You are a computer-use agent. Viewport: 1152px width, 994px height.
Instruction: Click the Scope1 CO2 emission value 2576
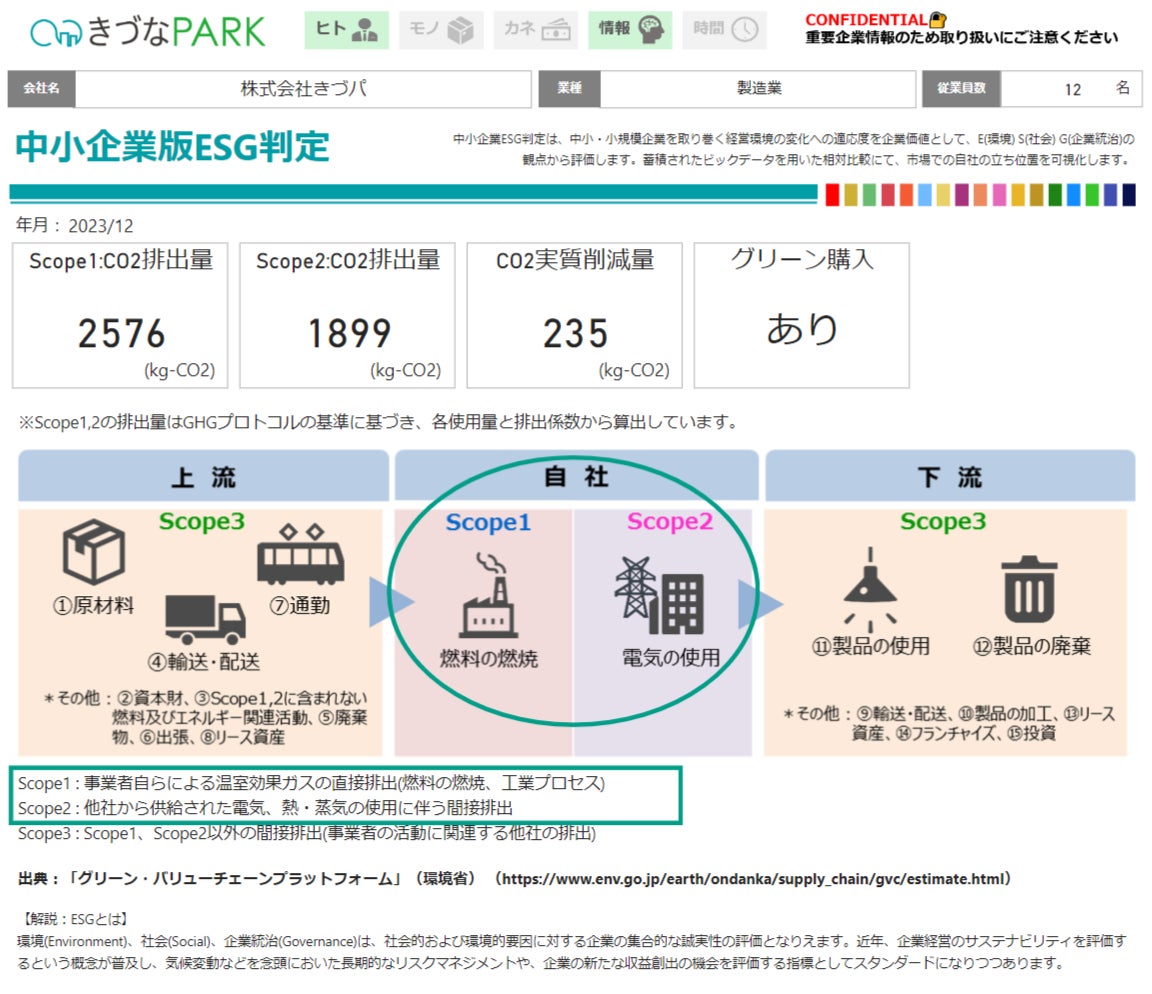click(x=121, y=334)
